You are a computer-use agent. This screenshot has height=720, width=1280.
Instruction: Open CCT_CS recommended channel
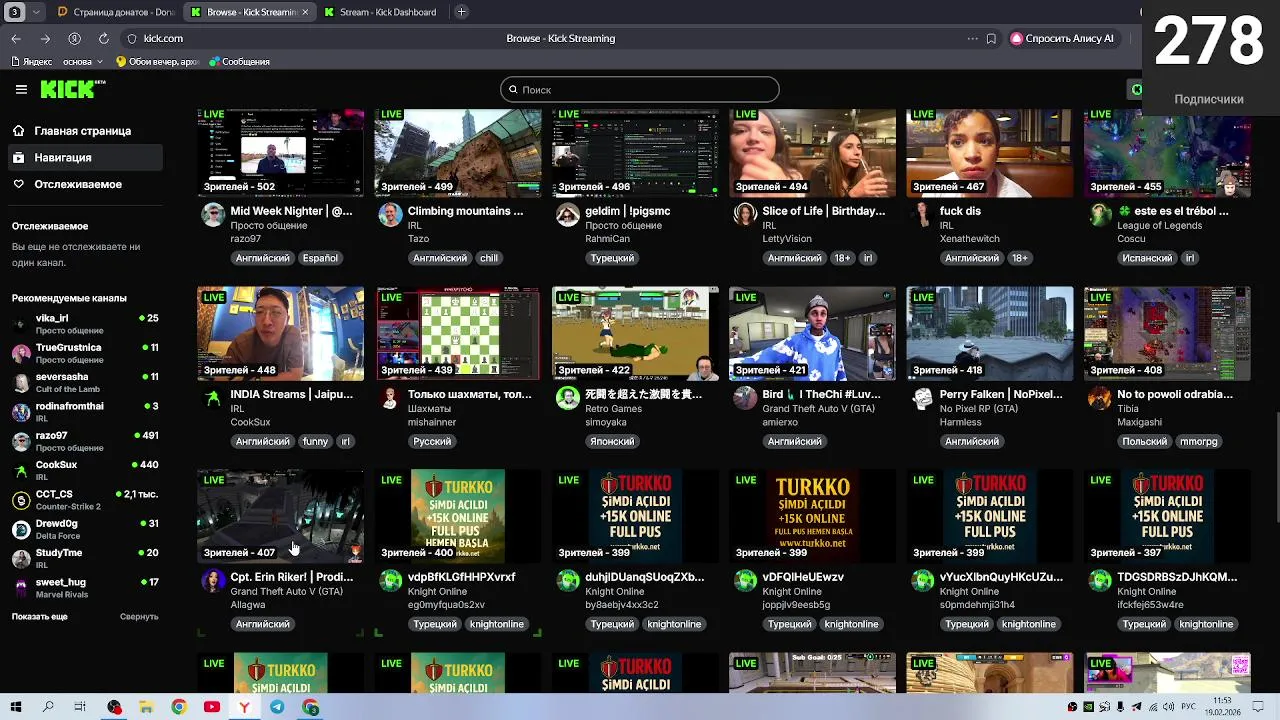[85, 500]
